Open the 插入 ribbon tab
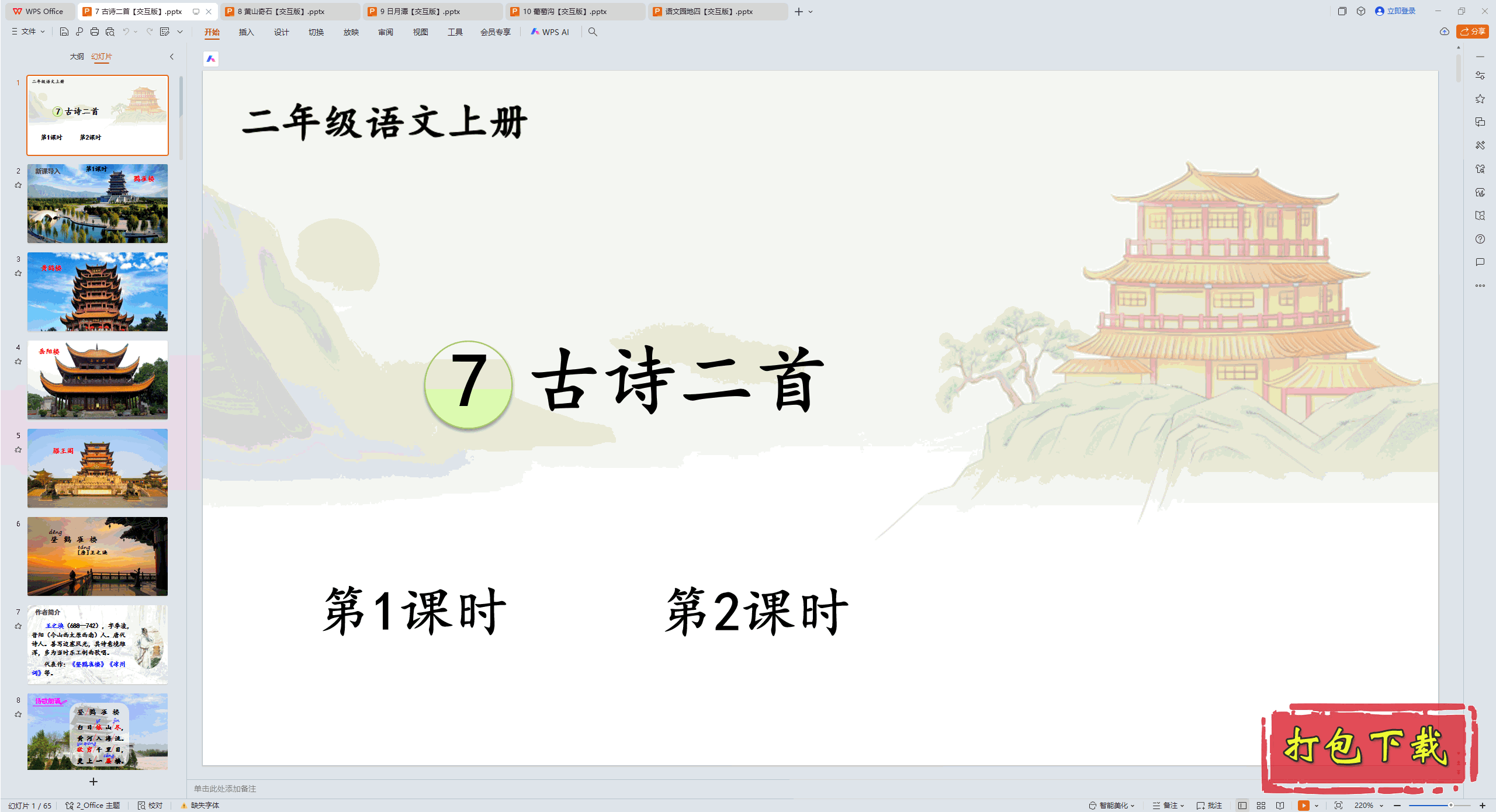Image resolution: width=1496 pixels, height=812 pixels. click(x=246, y=32)
